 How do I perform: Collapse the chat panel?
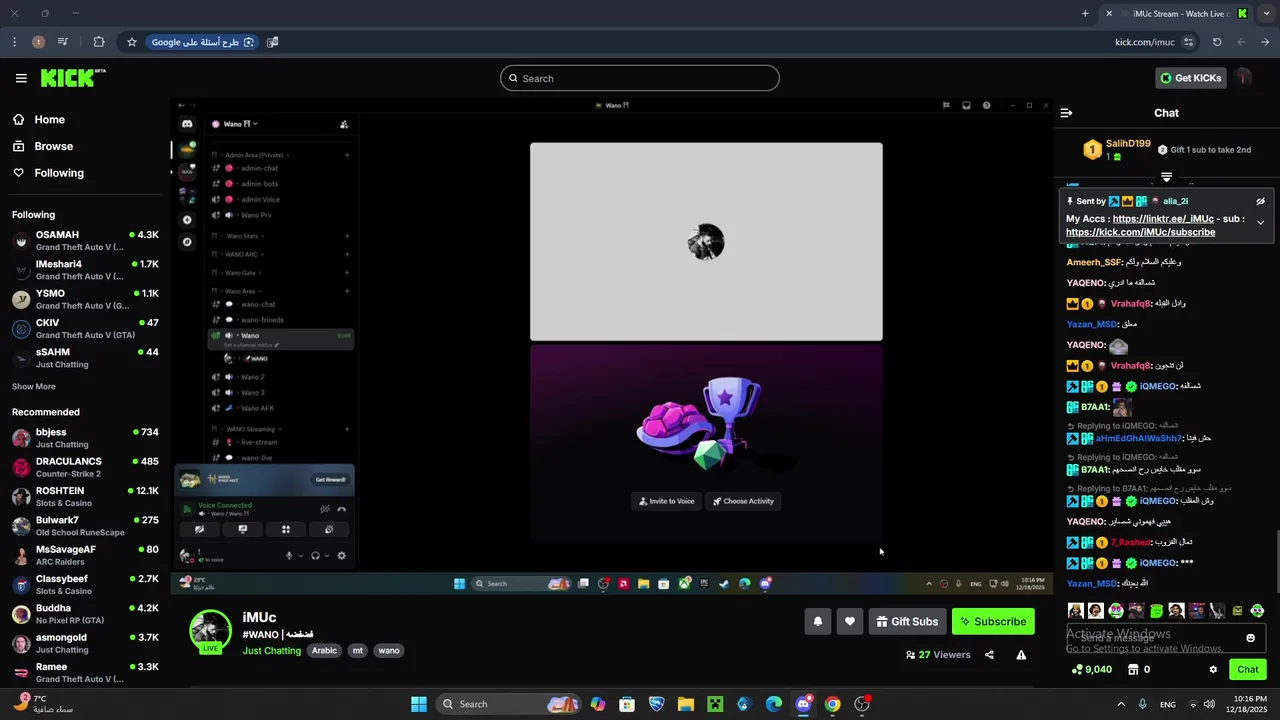point(1066,113)
